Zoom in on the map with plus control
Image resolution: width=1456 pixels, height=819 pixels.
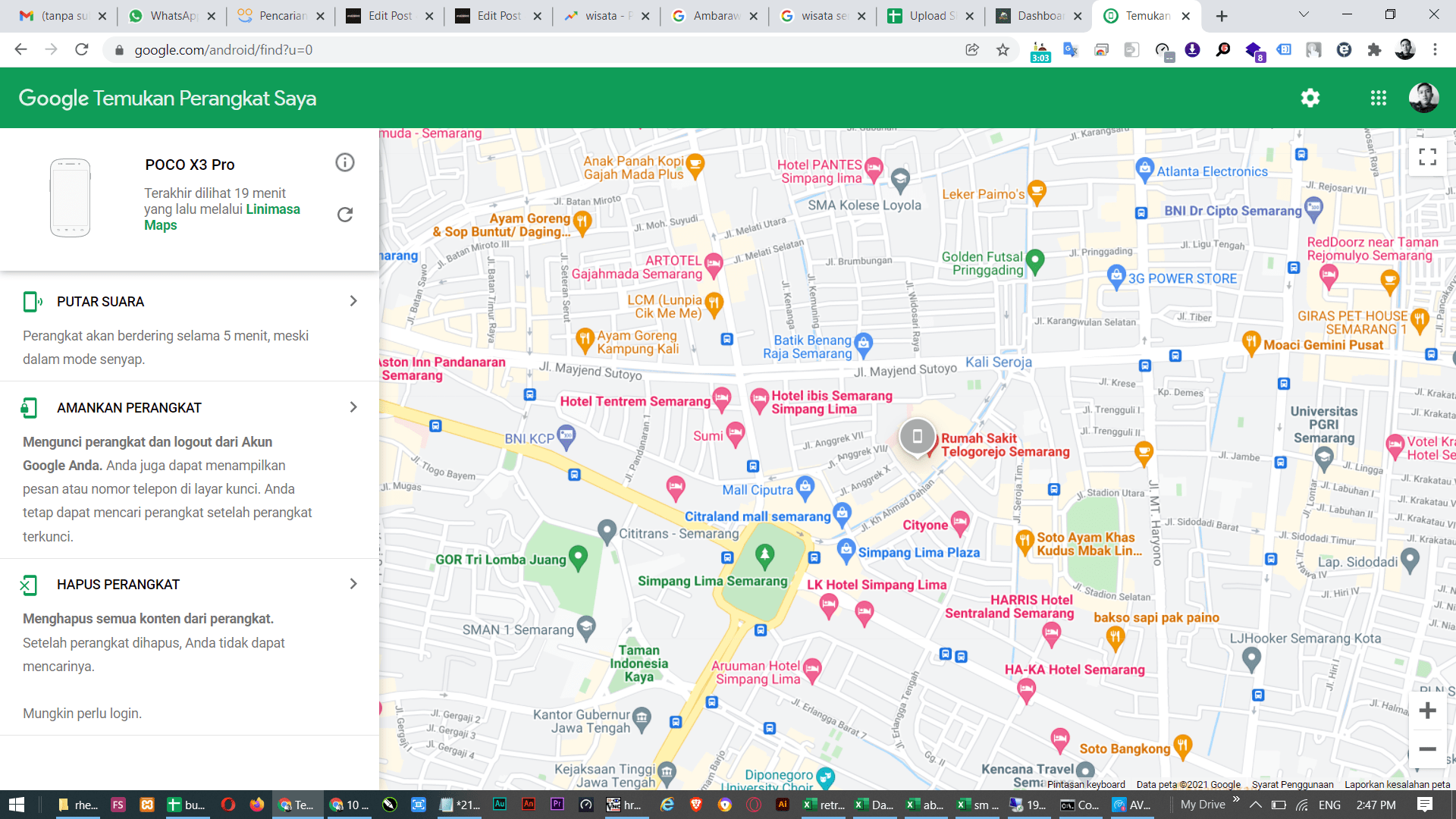coord(1428,711)
